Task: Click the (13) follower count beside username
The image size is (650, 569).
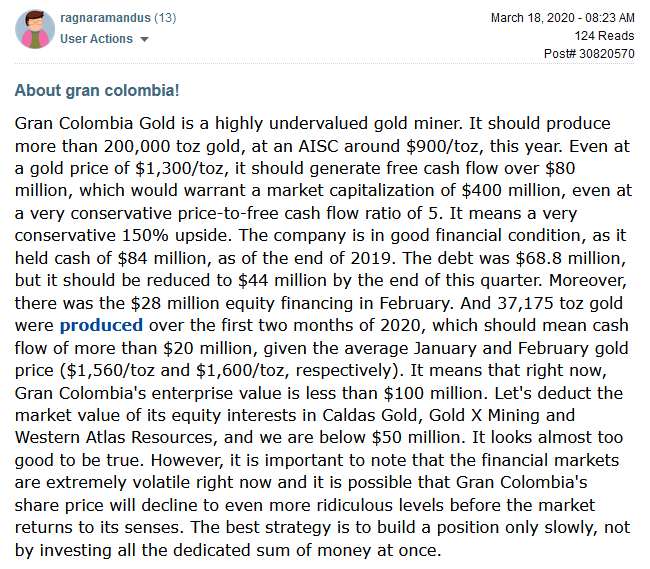Action: 165,18
